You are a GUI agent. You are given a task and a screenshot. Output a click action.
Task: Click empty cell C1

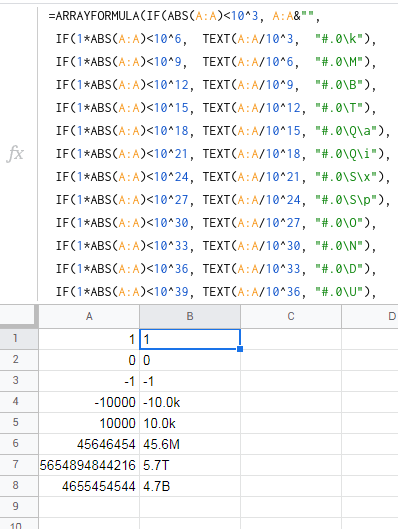[291, 339]
